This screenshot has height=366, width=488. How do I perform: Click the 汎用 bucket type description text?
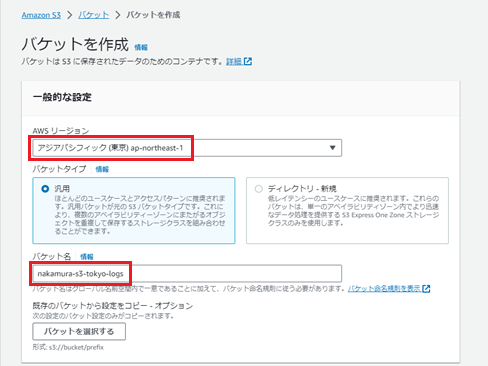(140, 215)
